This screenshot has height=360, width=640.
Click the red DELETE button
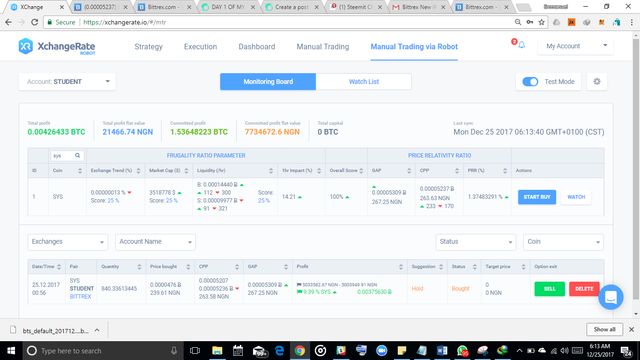coord(584,289)
